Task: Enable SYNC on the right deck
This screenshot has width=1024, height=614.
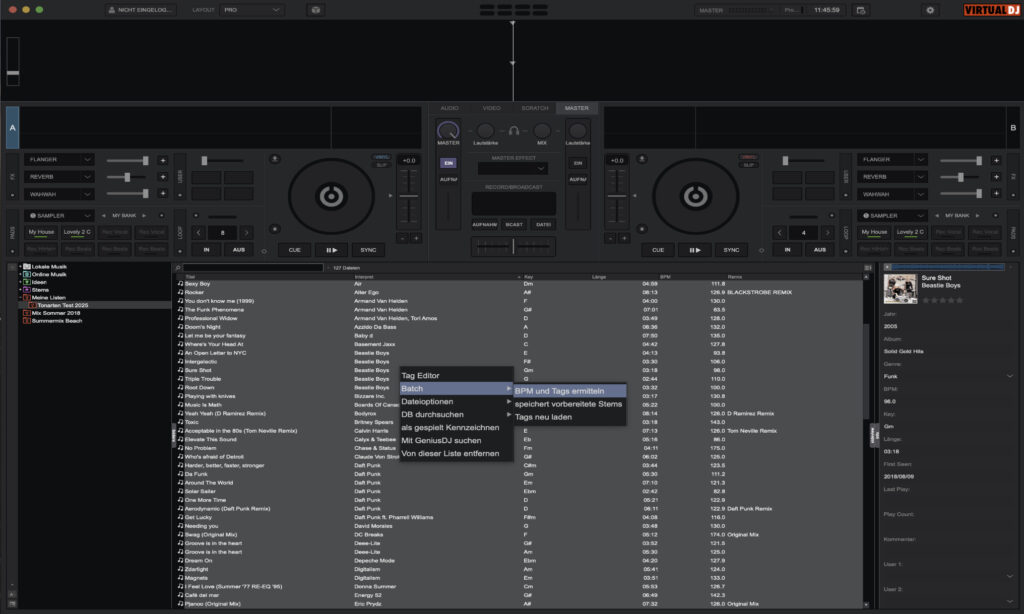Action: [731, 249]
